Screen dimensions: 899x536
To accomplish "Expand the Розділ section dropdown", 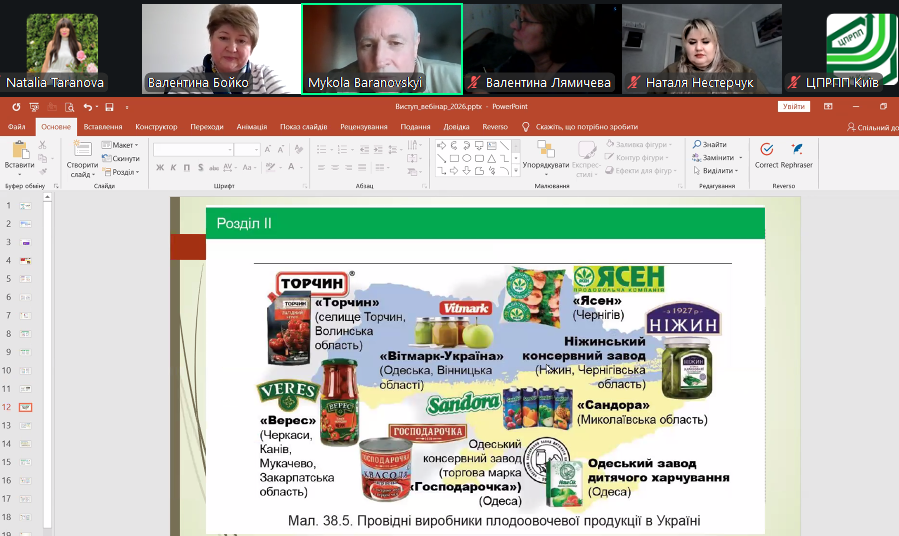I will [124, 171].
